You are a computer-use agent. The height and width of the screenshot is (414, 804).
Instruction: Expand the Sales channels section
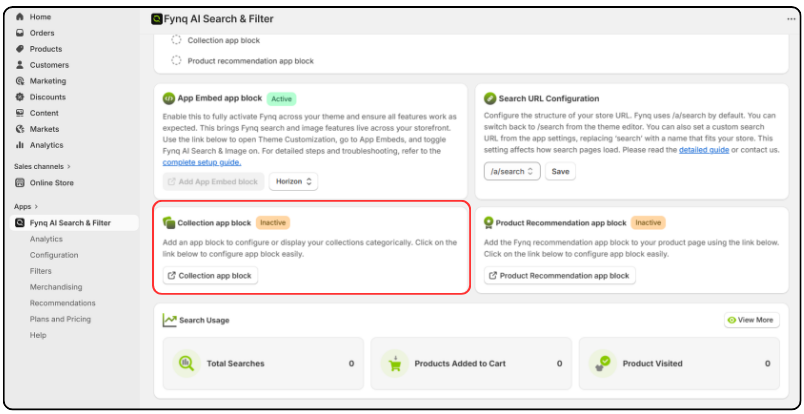pos(42,166)
